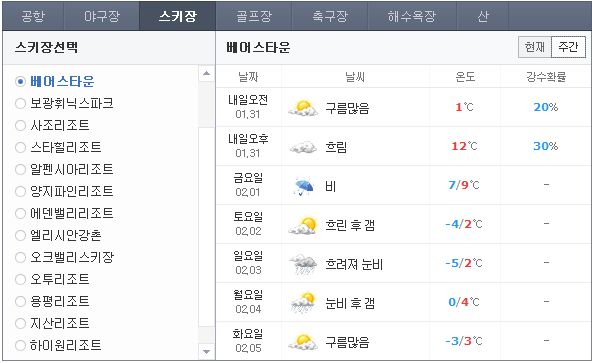592x363 pixels.
Task: Choose the 오투리조트 option
Action: 20,279
